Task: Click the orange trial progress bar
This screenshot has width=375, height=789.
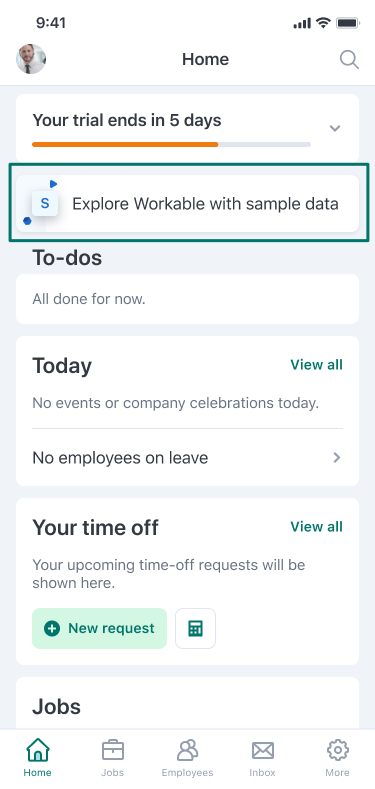Action: (125, 144)
